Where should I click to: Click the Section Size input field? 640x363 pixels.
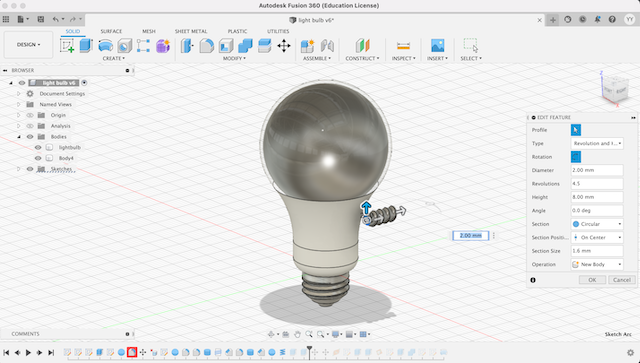tap(597, 251)
